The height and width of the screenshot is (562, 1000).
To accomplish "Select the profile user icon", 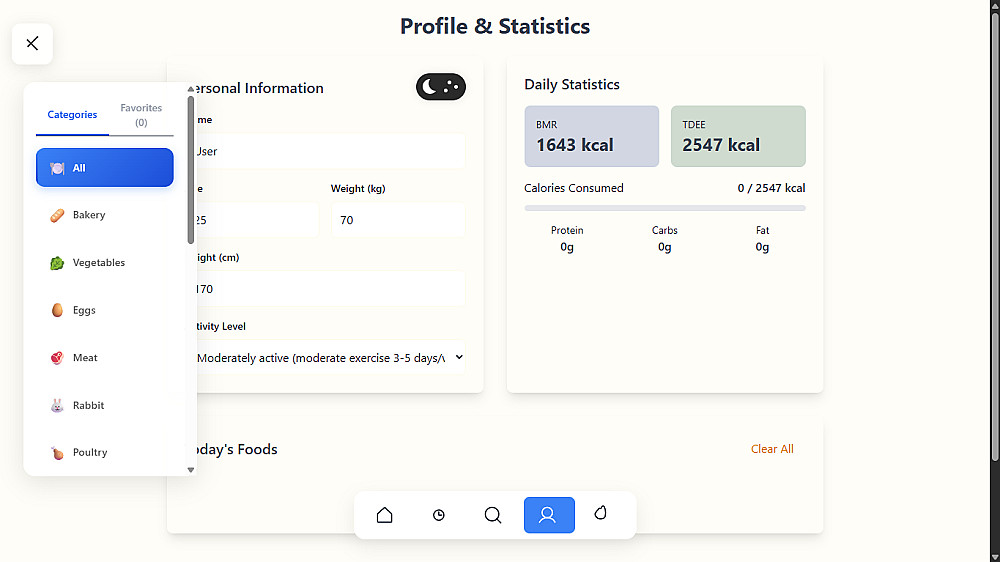I will 548,515.
